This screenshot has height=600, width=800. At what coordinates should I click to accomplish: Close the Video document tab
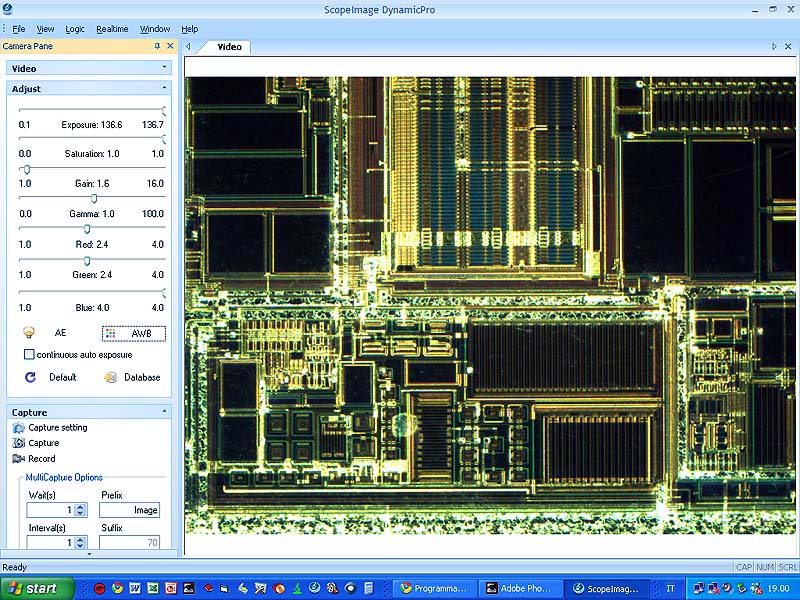pyautogui.click(x=788, y=46)
